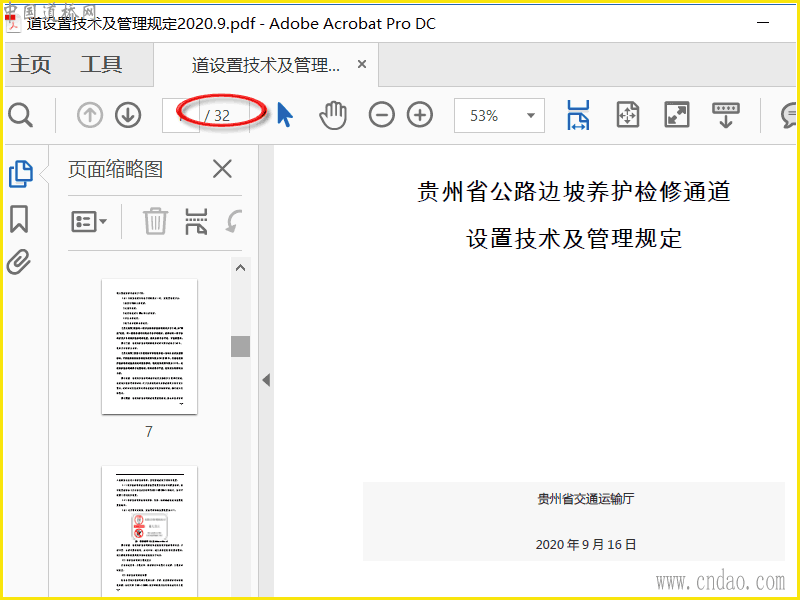800x600 pixels.
Task: Close the 页面缩略图 panel
Action: 222,169
